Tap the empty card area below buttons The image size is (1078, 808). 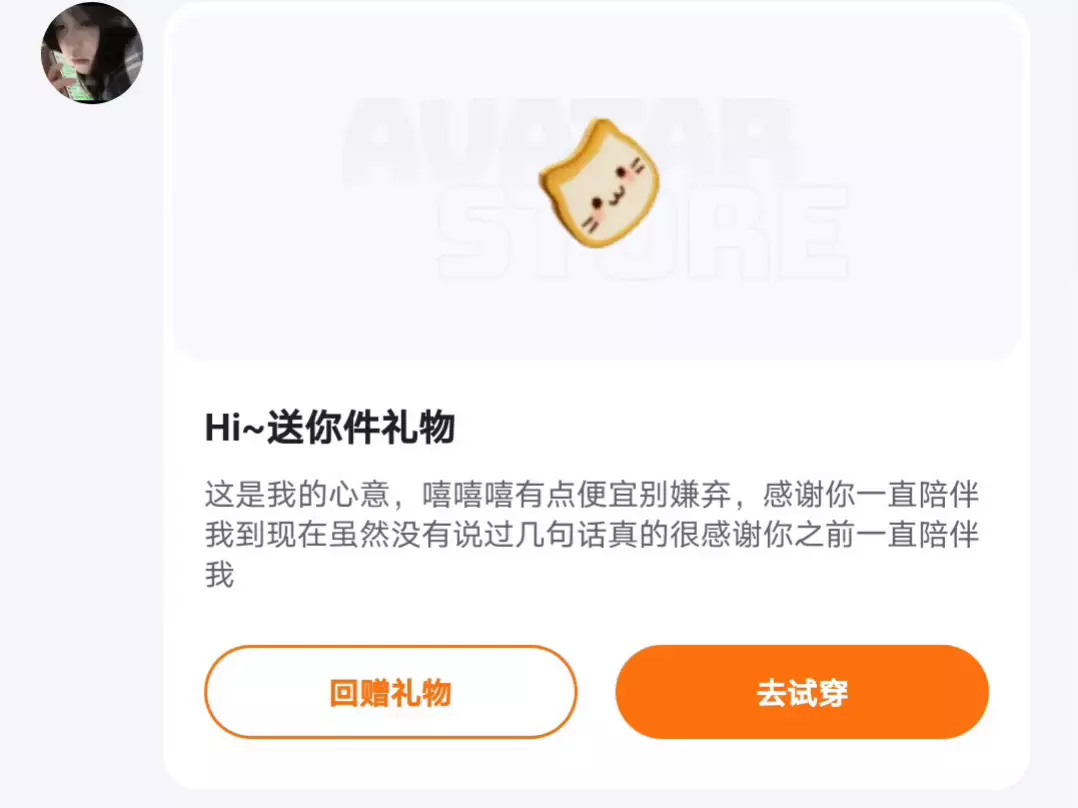(x=597, y=765)
